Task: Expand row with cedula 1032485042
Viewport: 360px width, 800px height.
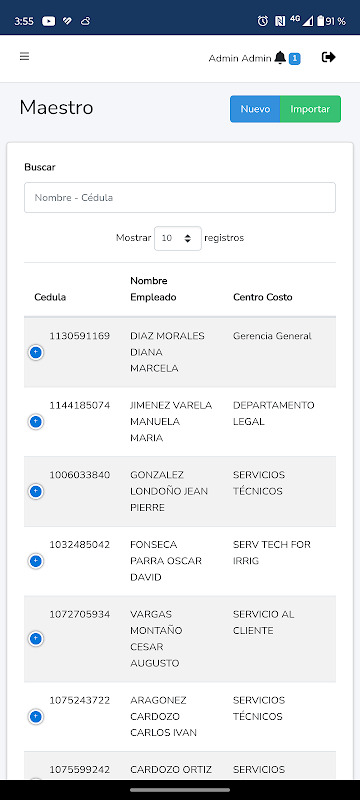Action: tap(35, 562)
